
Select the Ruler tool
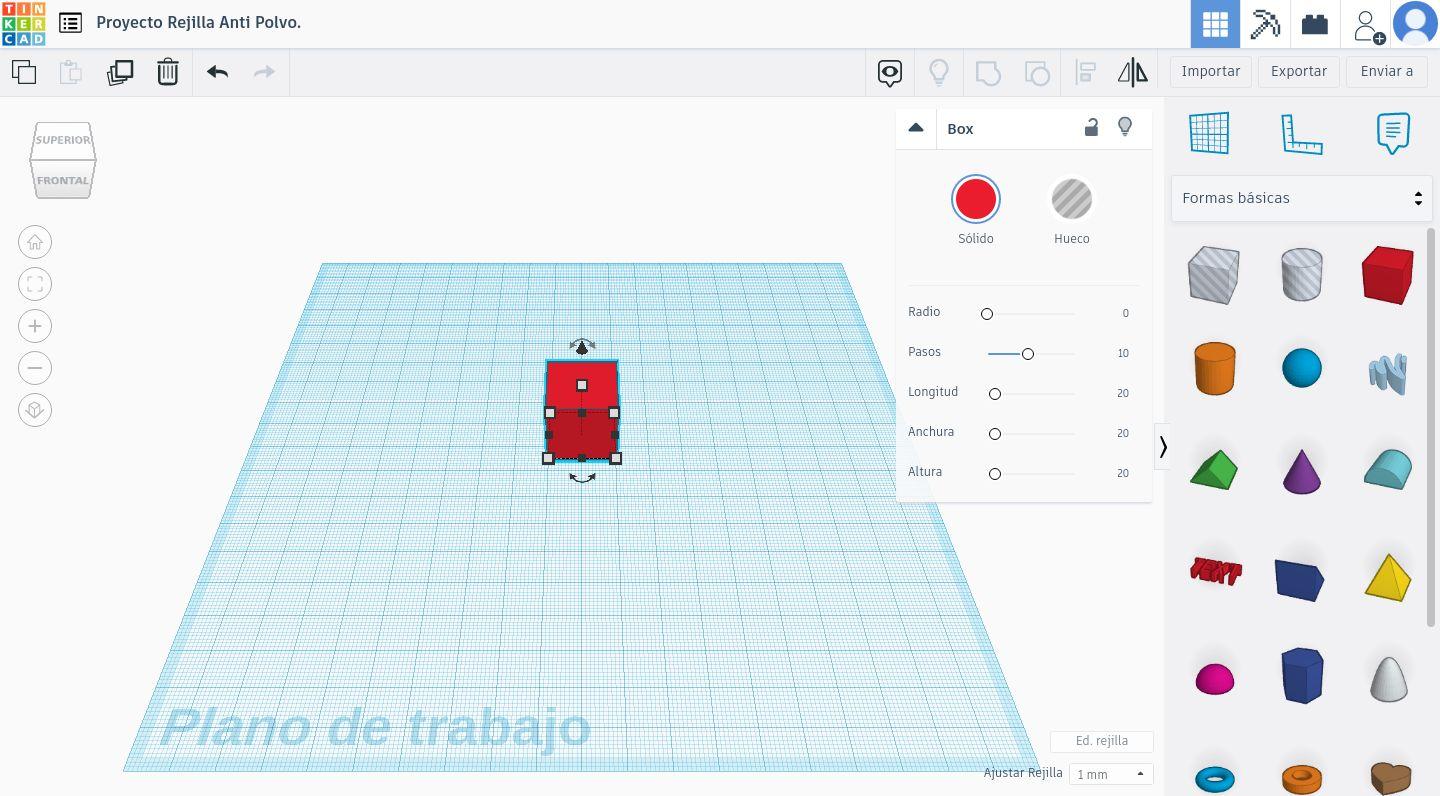(1302, 134)
